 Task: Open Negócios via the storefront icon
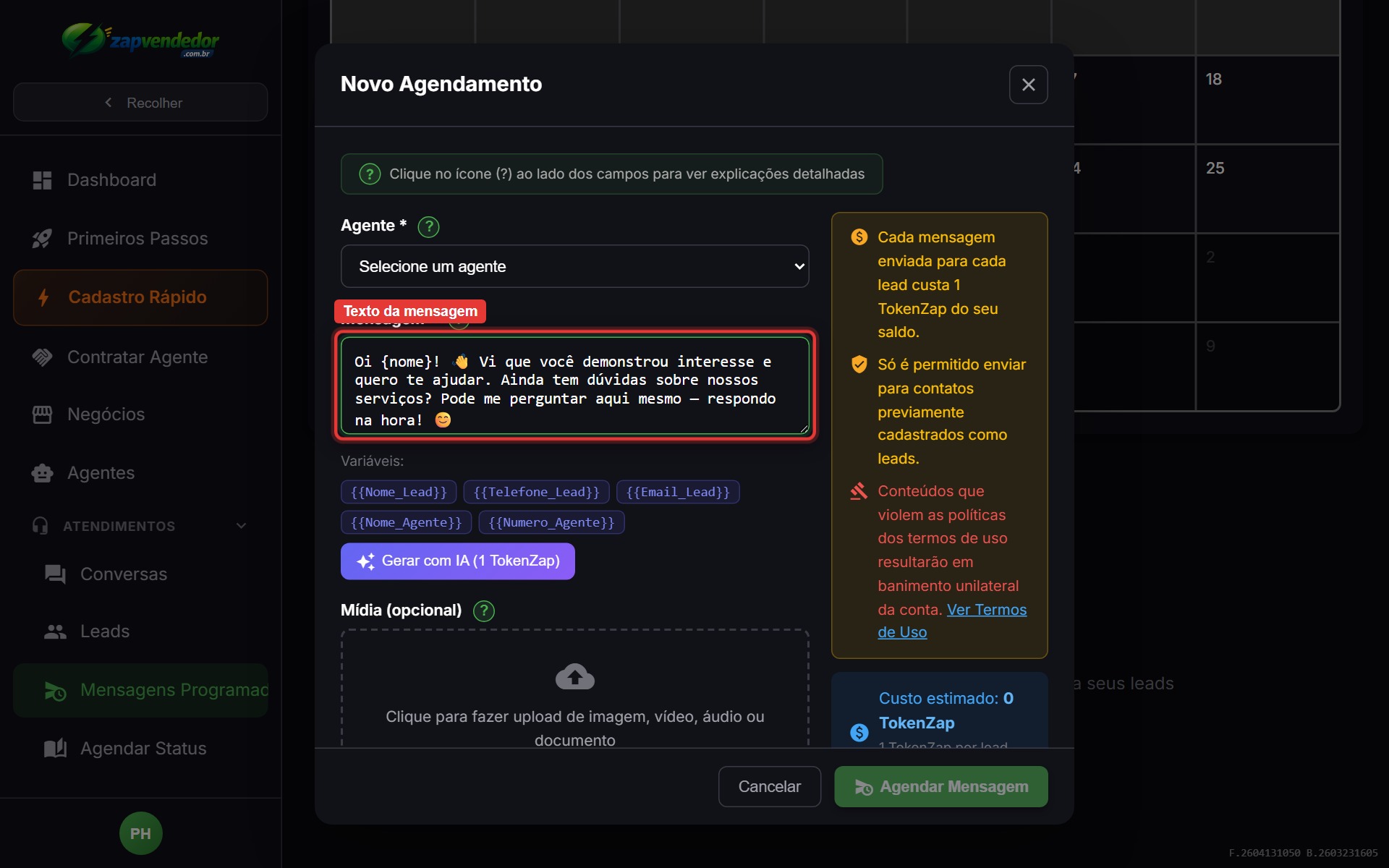click(42, 414)
